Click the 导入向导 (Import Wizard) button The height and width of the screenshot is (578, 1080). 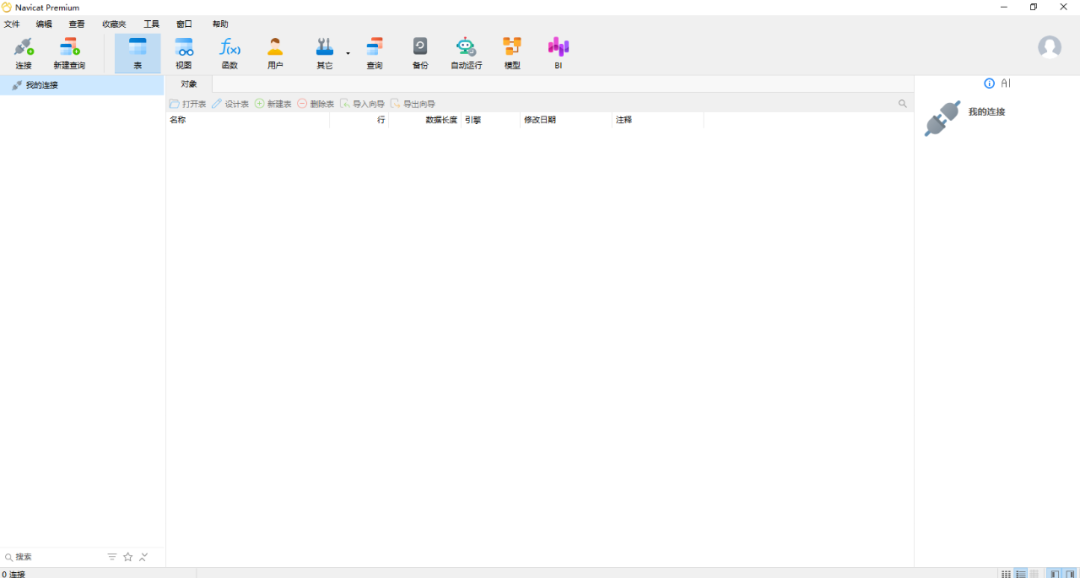click(362, 104)
